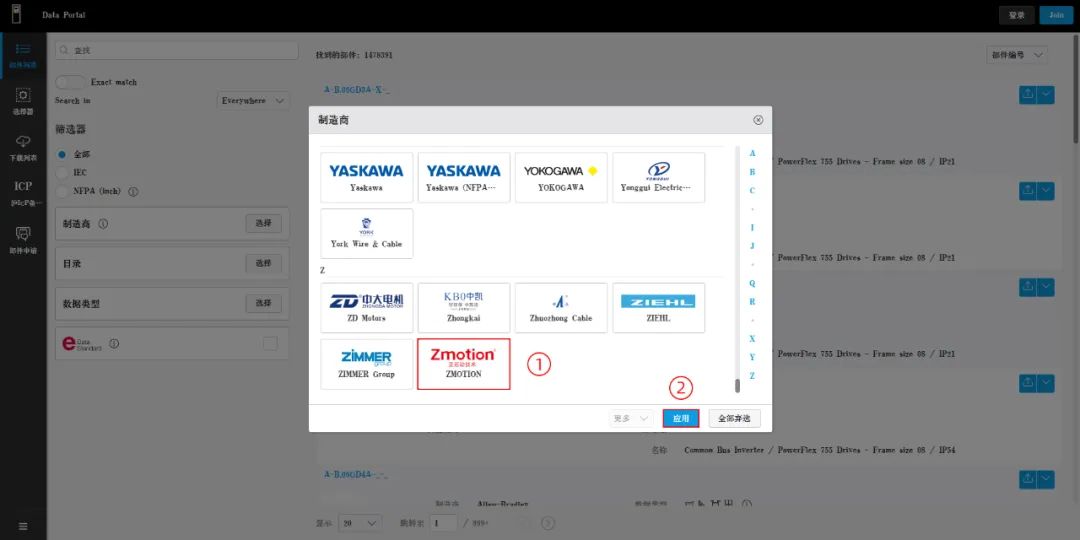
Task: Select the YOKOGAWA manufacturer tile
Action: coord(561,178)
